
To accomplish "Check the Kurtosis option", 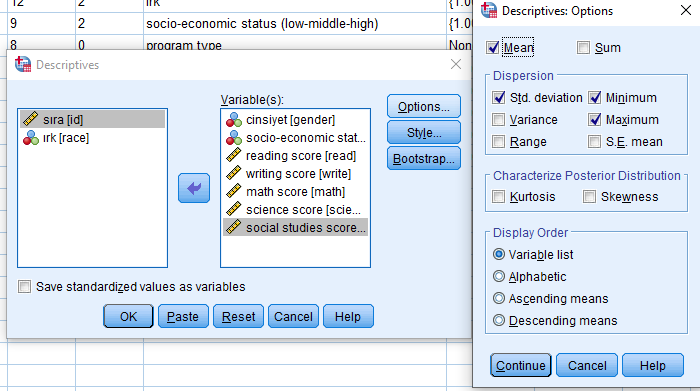I will 498,196.
